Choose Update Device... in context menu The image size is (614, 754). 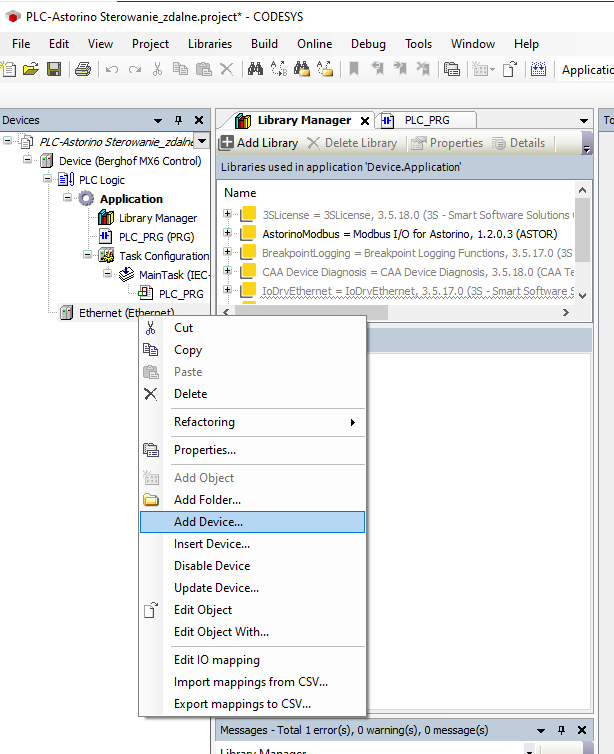pyautogui.click(x=252, y=588)
